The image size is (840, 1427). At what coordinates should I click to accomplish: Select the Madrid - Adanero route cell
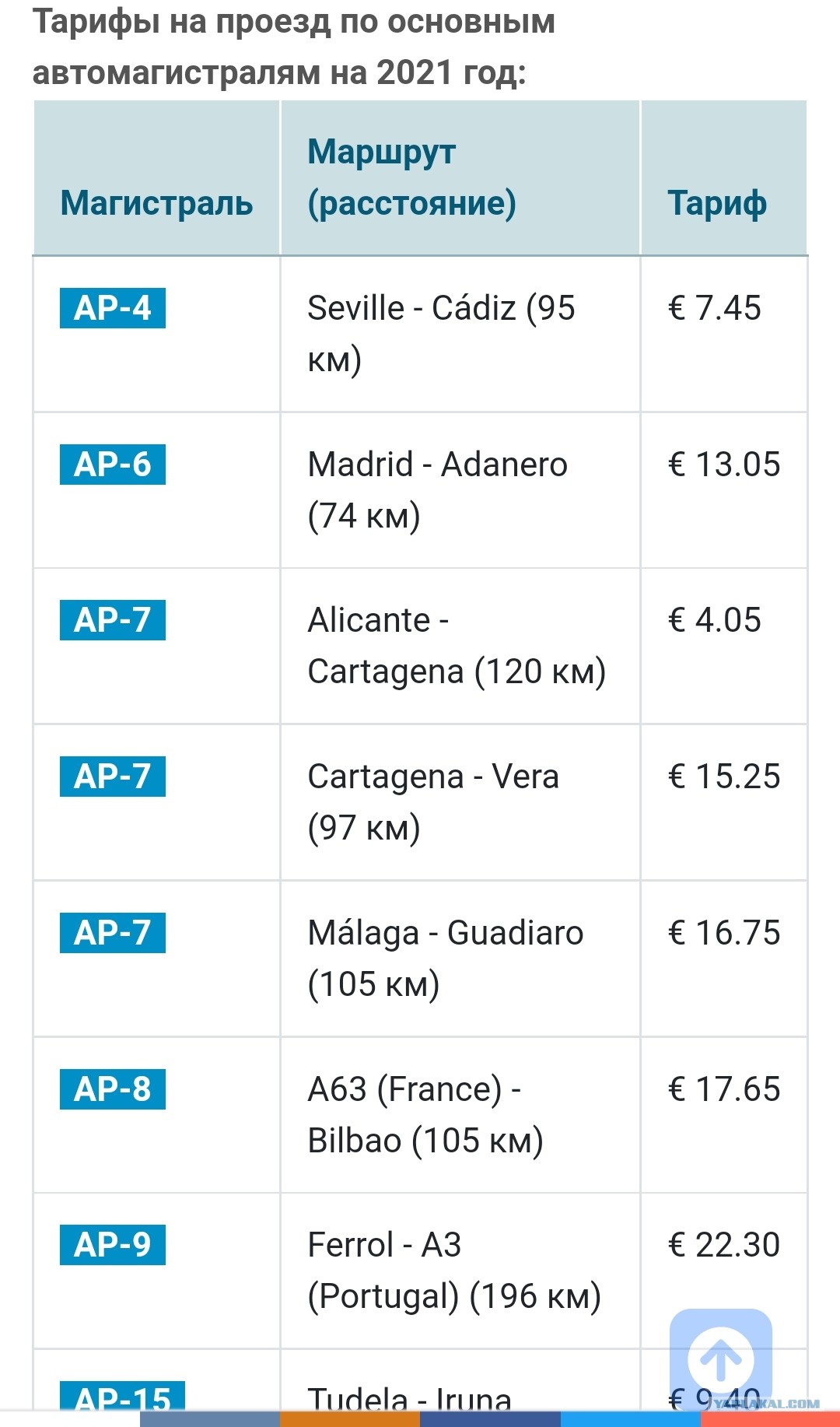[x=460, y=490]
